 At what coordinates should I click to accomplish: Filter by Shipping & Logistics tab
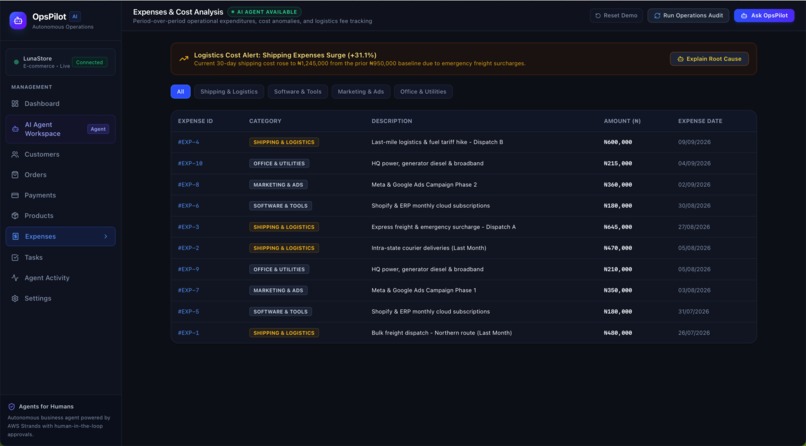click(x=229, y=91)
